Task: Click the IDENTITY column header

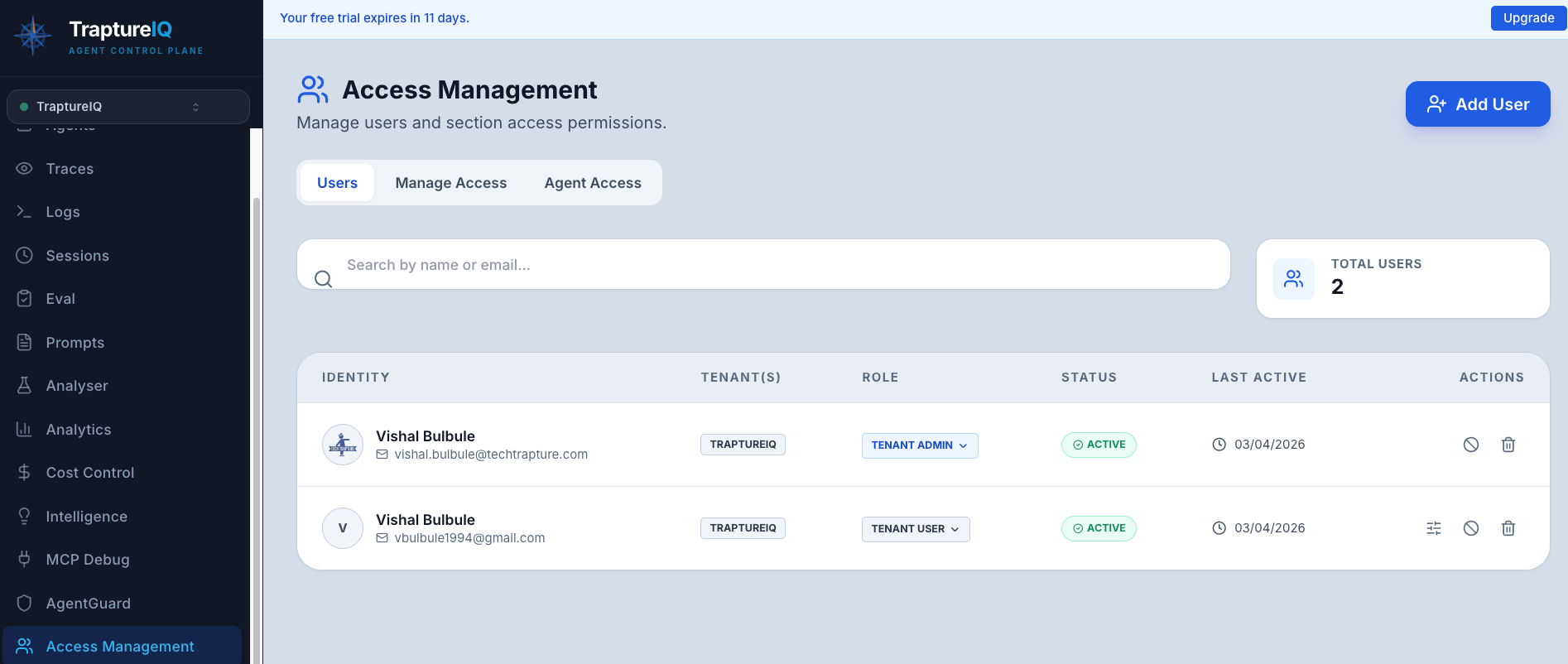Action: pyautogui.click(x=356, y=378)
